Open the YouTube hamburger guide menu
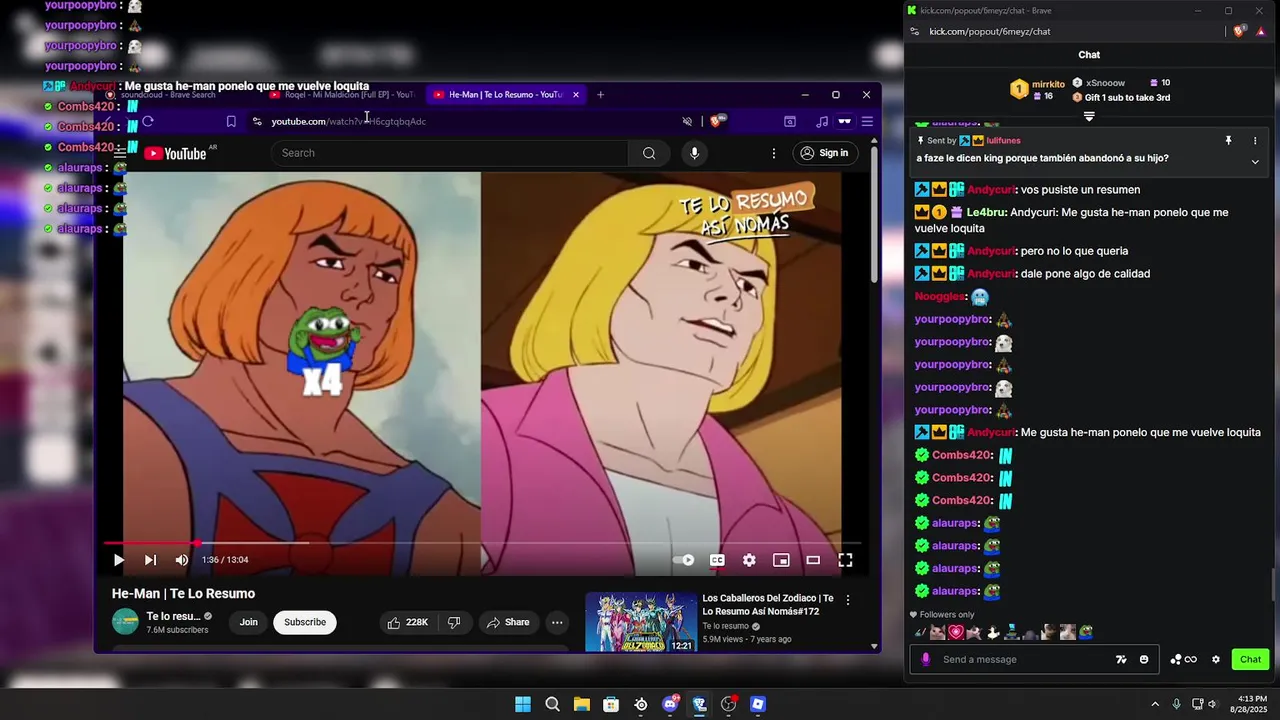The image size is (1280, 720). [120, 153]
